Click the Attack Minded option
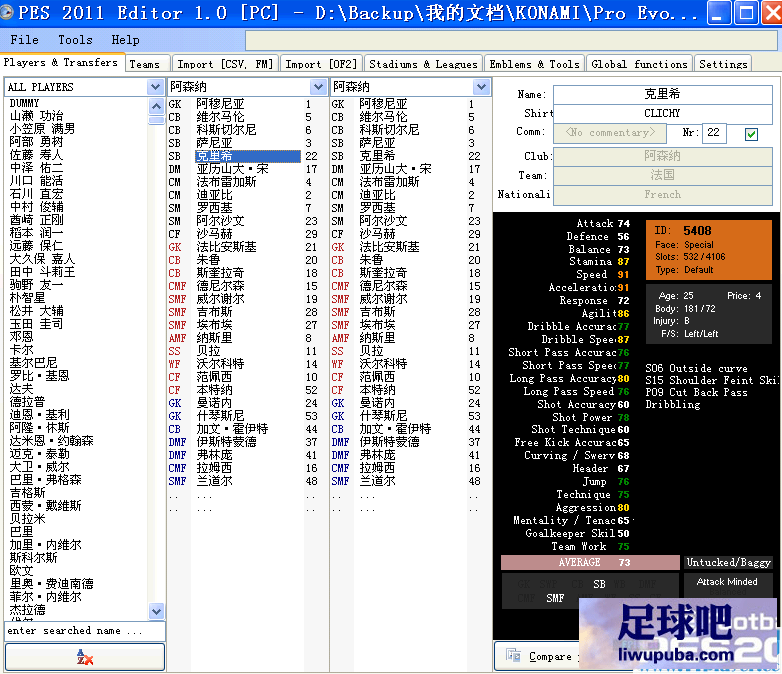Image resolution: width=782 pixels, height=674 pixels. 727,582
